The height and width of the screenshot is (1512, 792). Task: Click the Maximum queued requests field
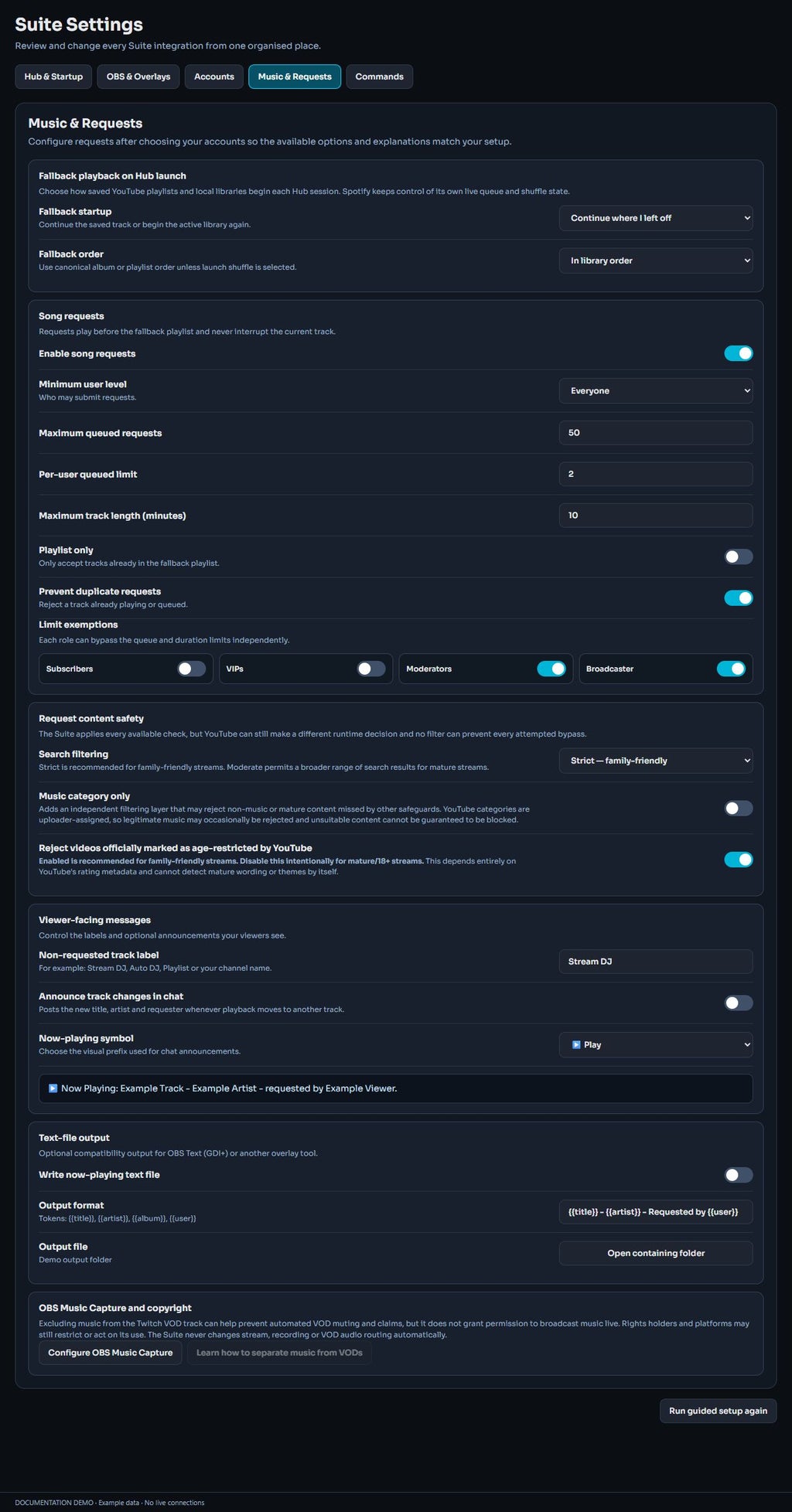656,433
